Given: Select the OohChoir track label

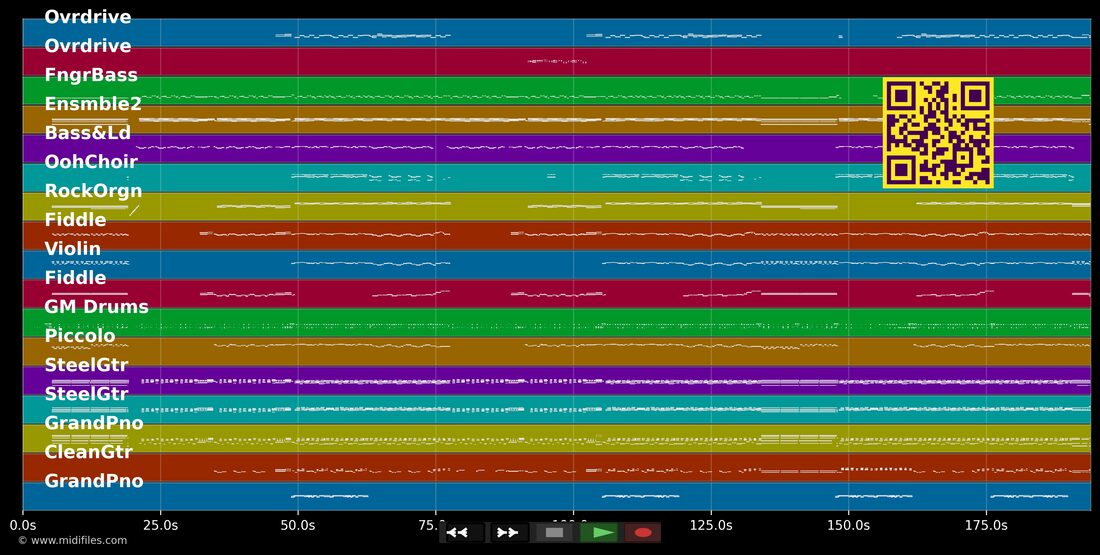Looking at the screenshot, I should click(91, 161).
